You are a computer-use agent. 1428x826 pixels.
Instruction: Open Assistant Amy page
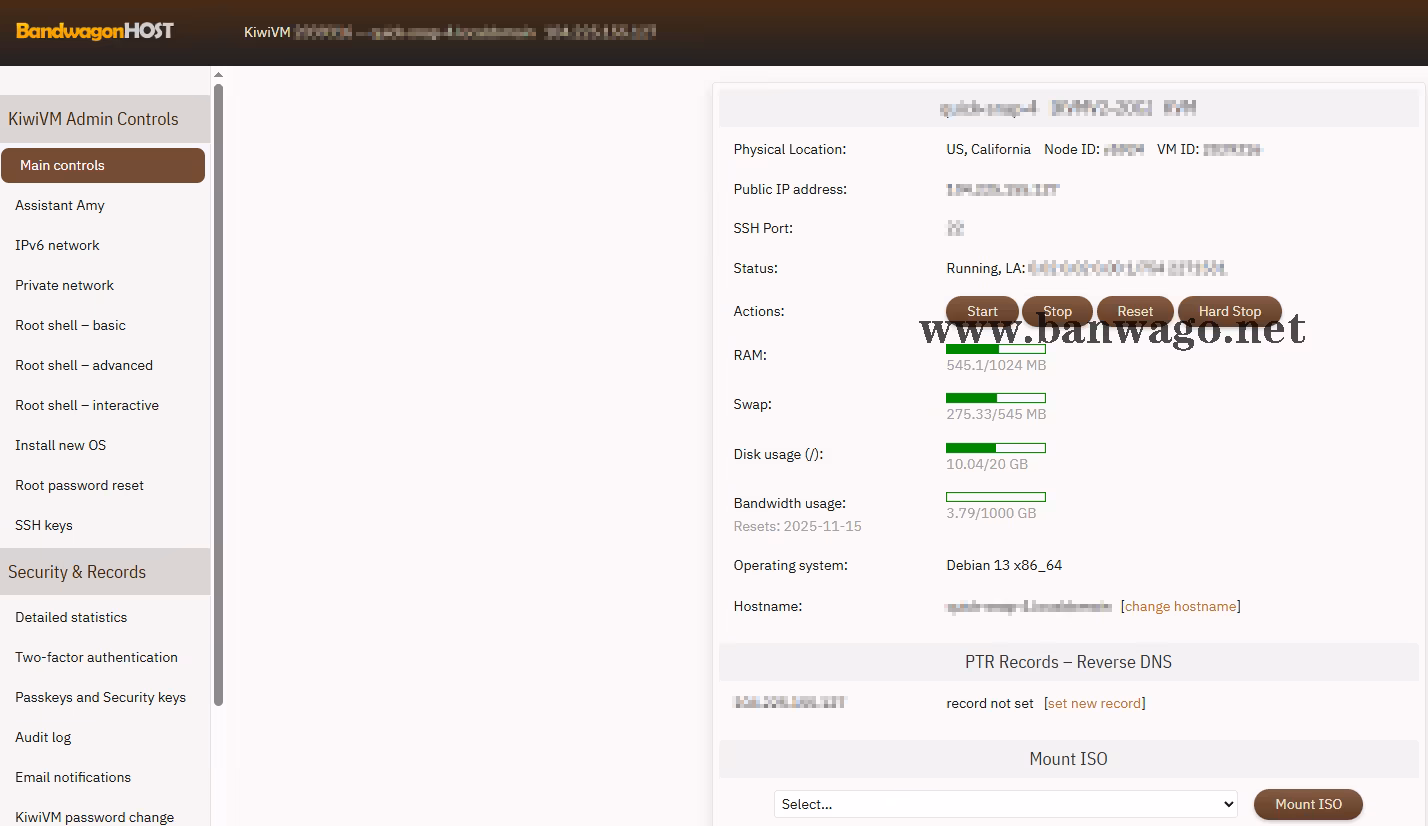tap(60, 205)
